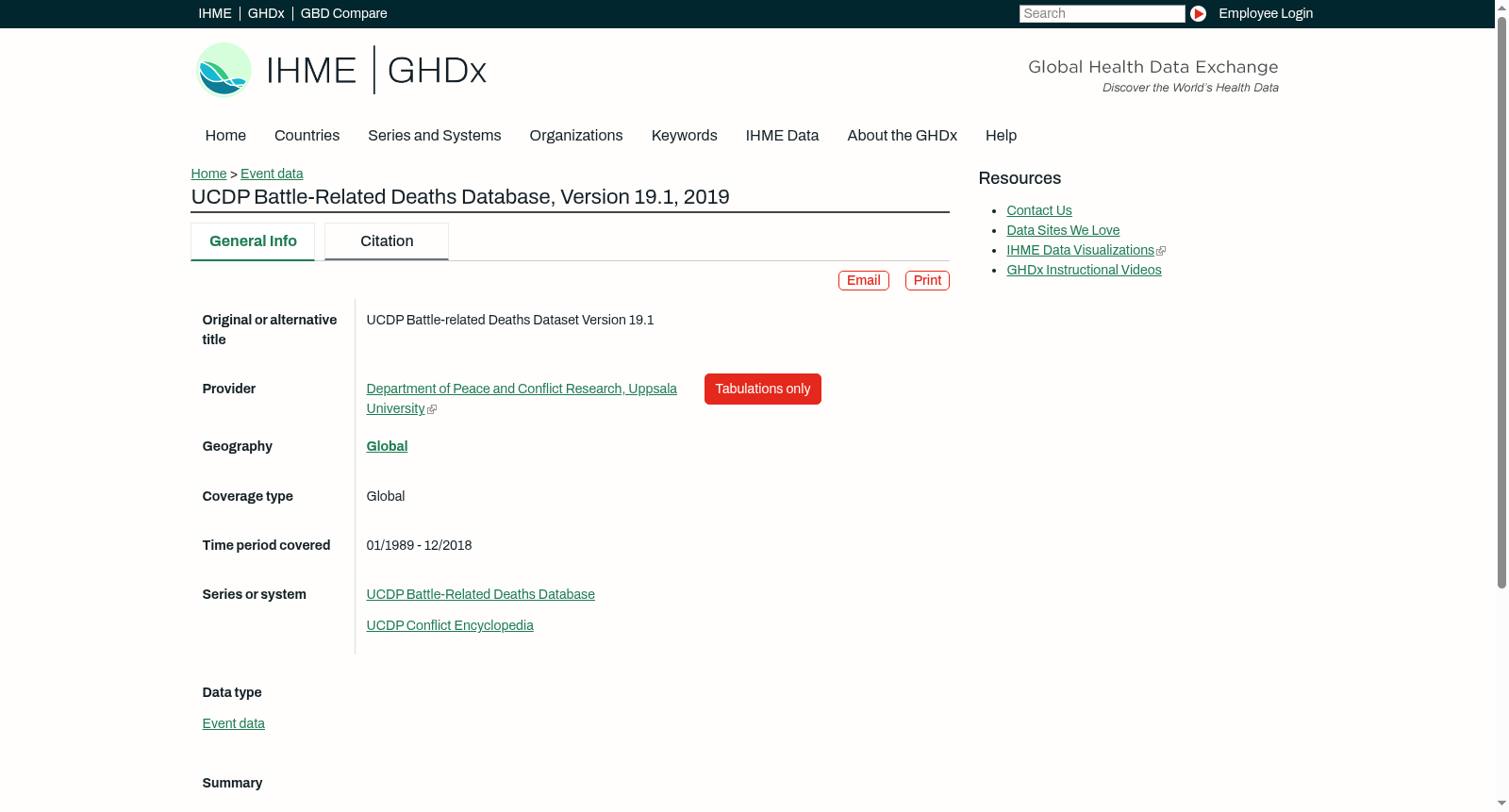Click scrollbar up arrow at top
This screenshot has width=1509, height=812.
point(1501,7)
